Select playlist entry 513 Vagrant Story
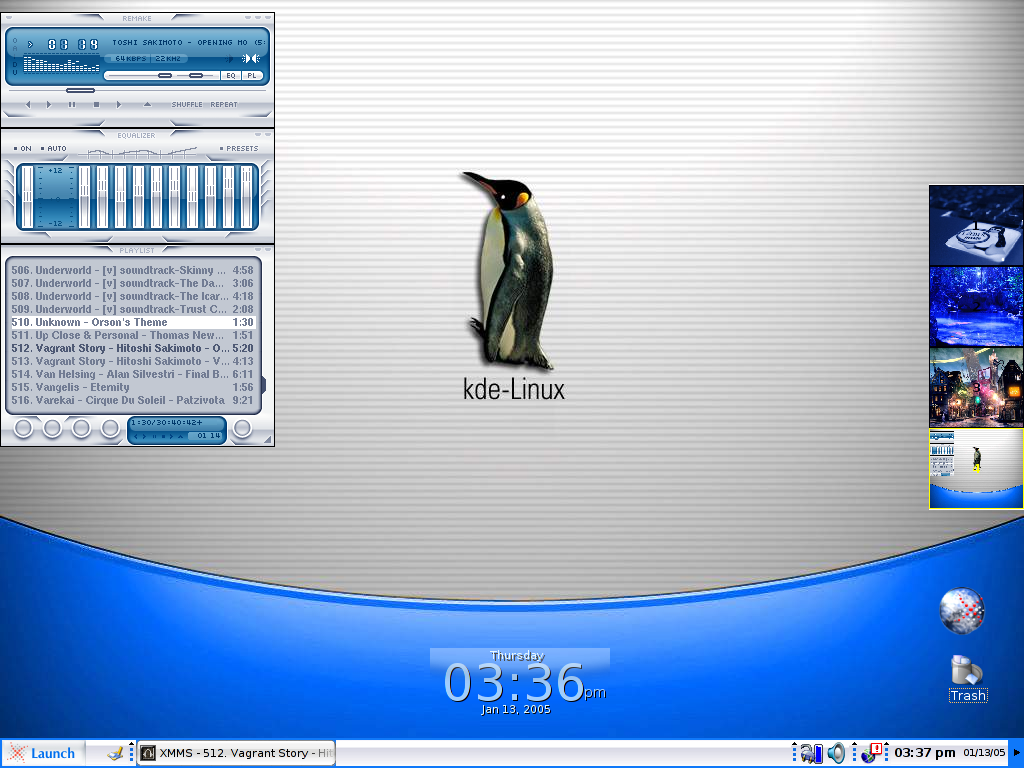 tap(133, 361)
